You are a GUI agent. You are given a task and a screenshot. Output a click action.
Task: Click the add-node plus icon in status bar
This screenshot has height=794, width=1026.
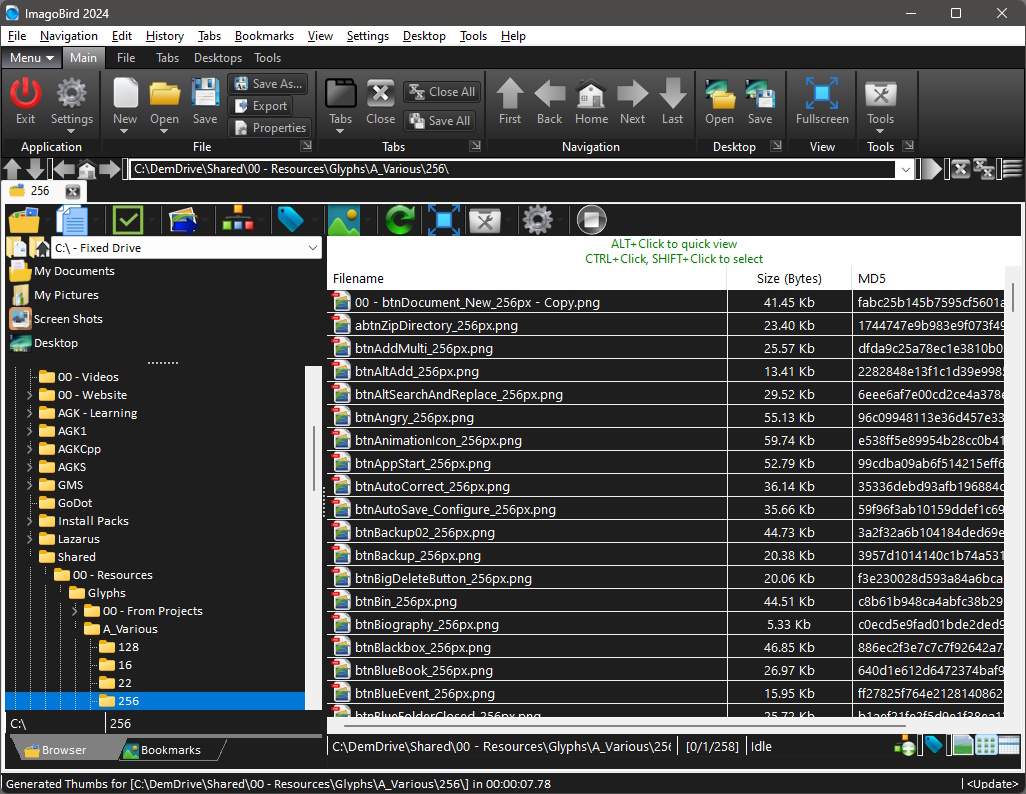[905, 746]
